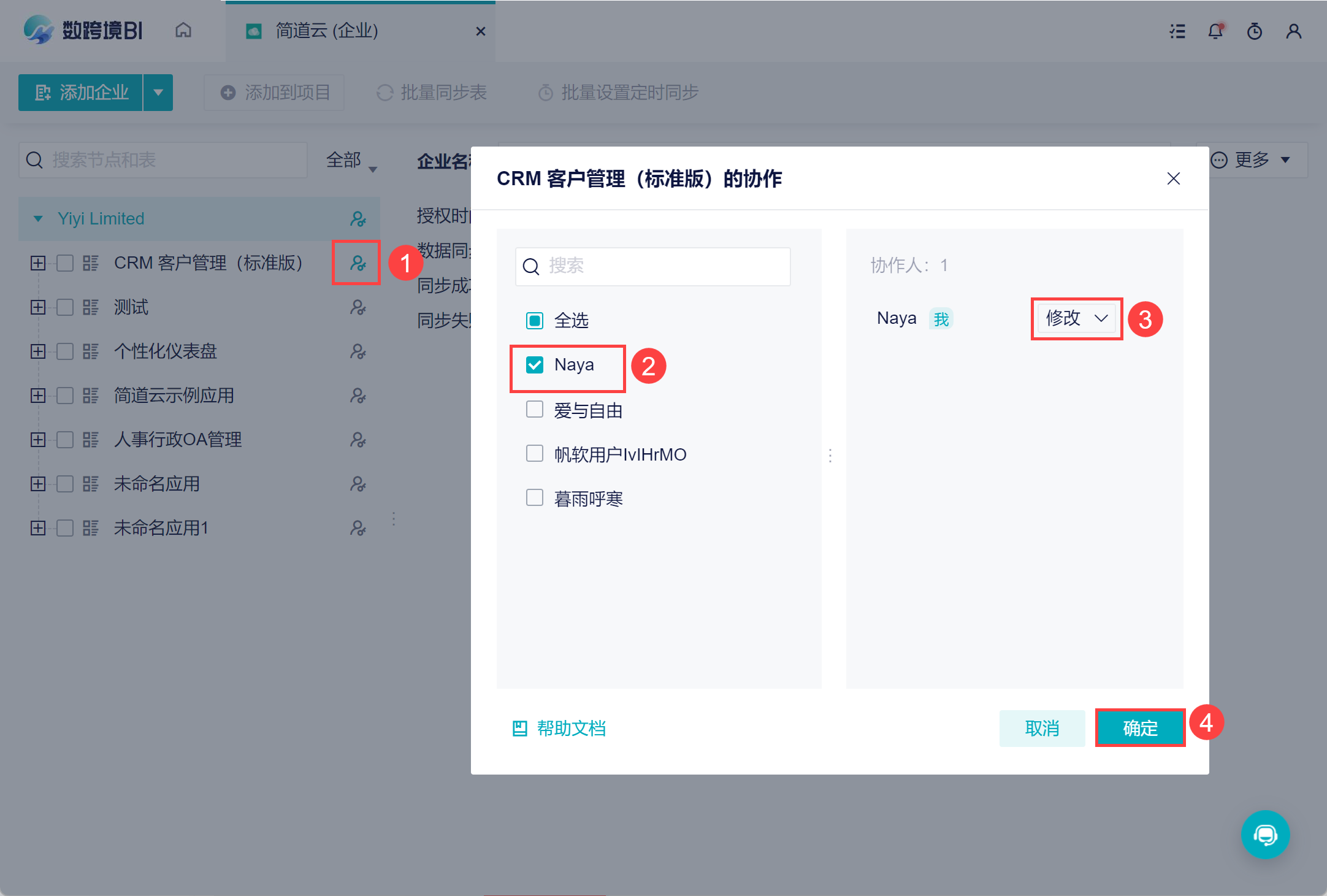1327x896 pixels.
Task: Open the 添加企业 dropdown arrow
Action: pyautogui.click(x=158, y=93)
